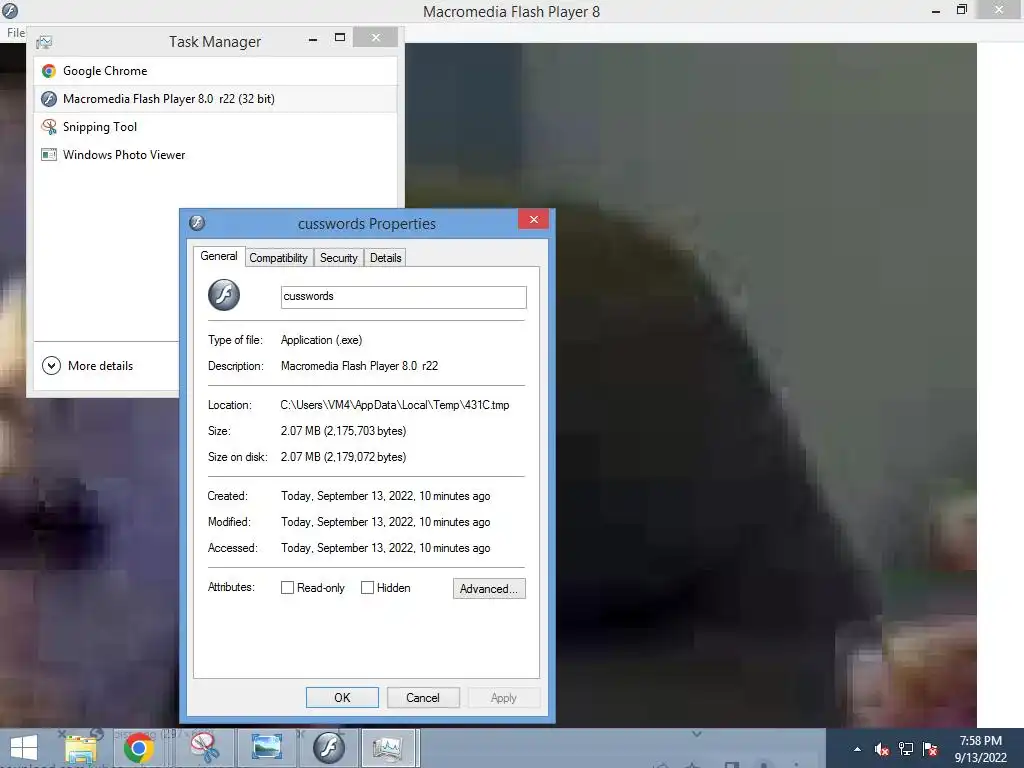Click the Accessed date value text
This screenshot has width=1024, height=768.
coord(386,549)
